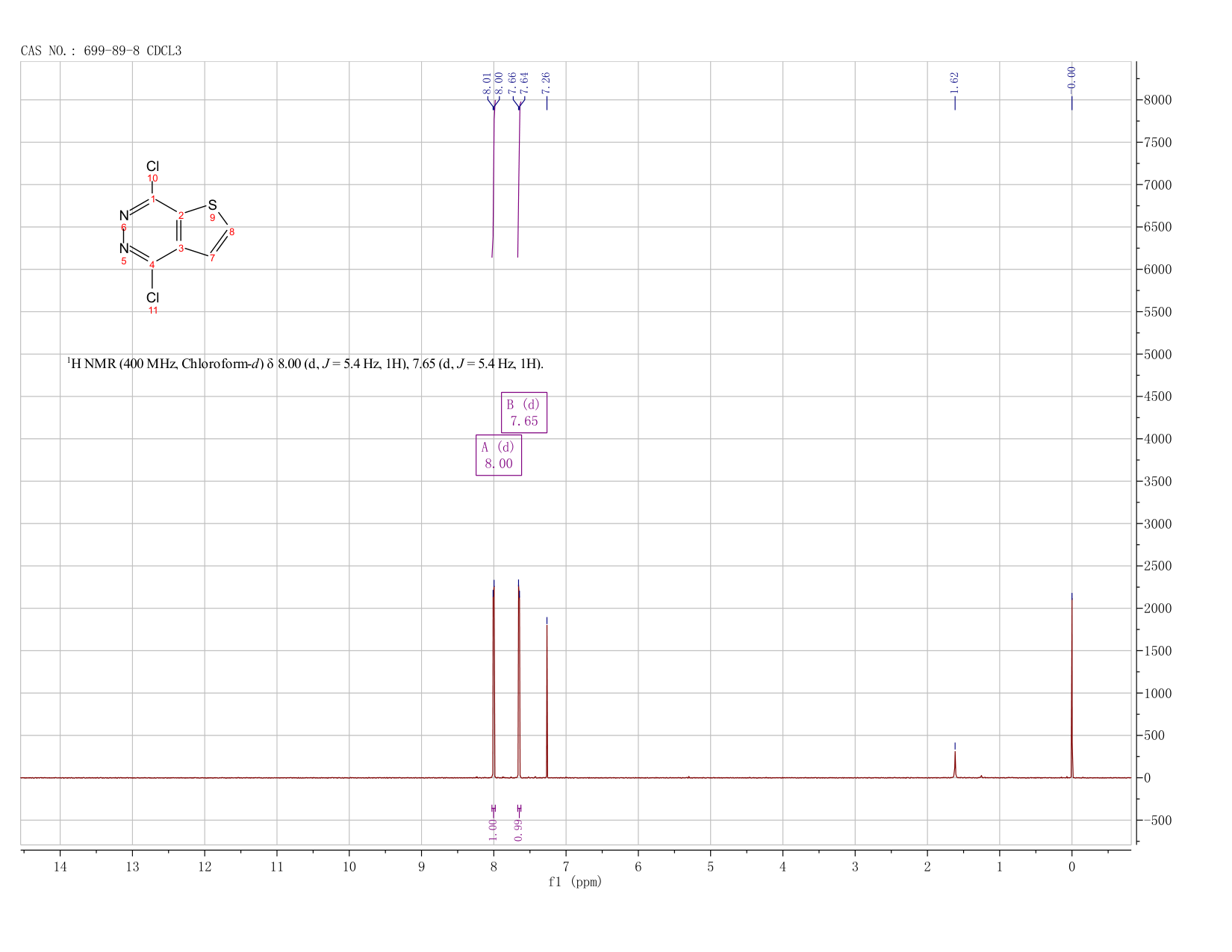Screen dimensions: 1232x952
Task: Click the y-axis tick label 8000
Action: [x=1157, y=100]
